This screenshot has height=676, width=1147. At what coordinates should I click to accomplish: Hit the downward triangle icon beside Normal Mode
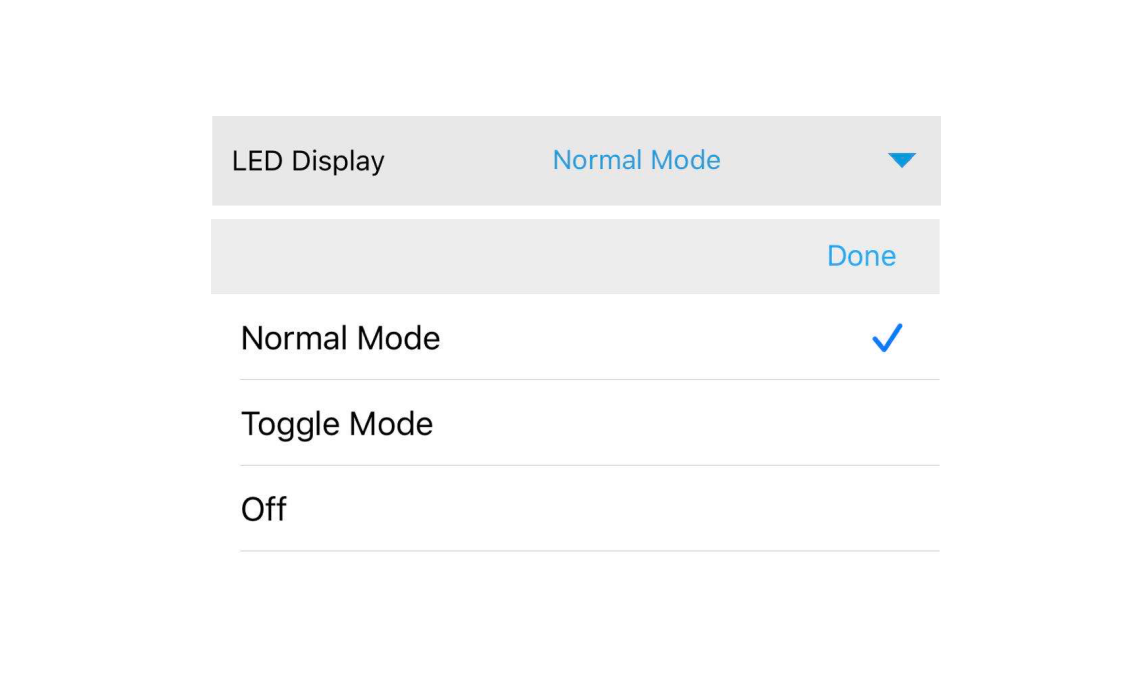coord(901,160)
